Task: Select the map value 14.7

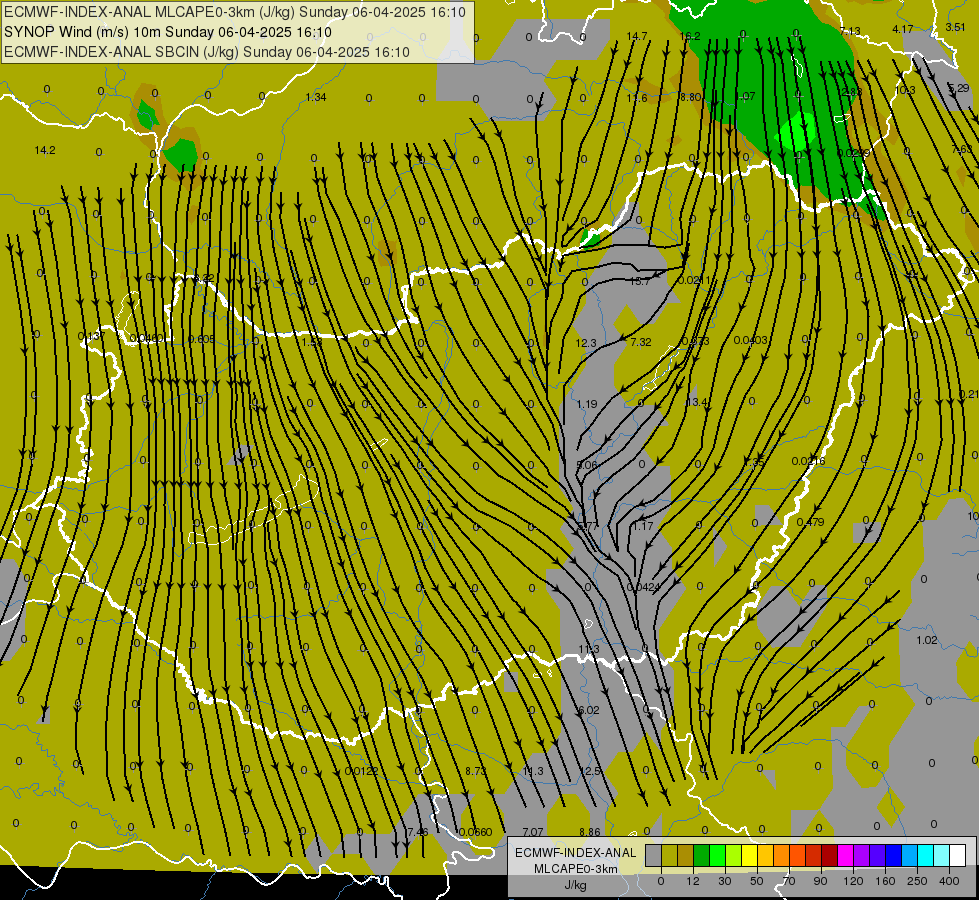Action: [636, 36]
